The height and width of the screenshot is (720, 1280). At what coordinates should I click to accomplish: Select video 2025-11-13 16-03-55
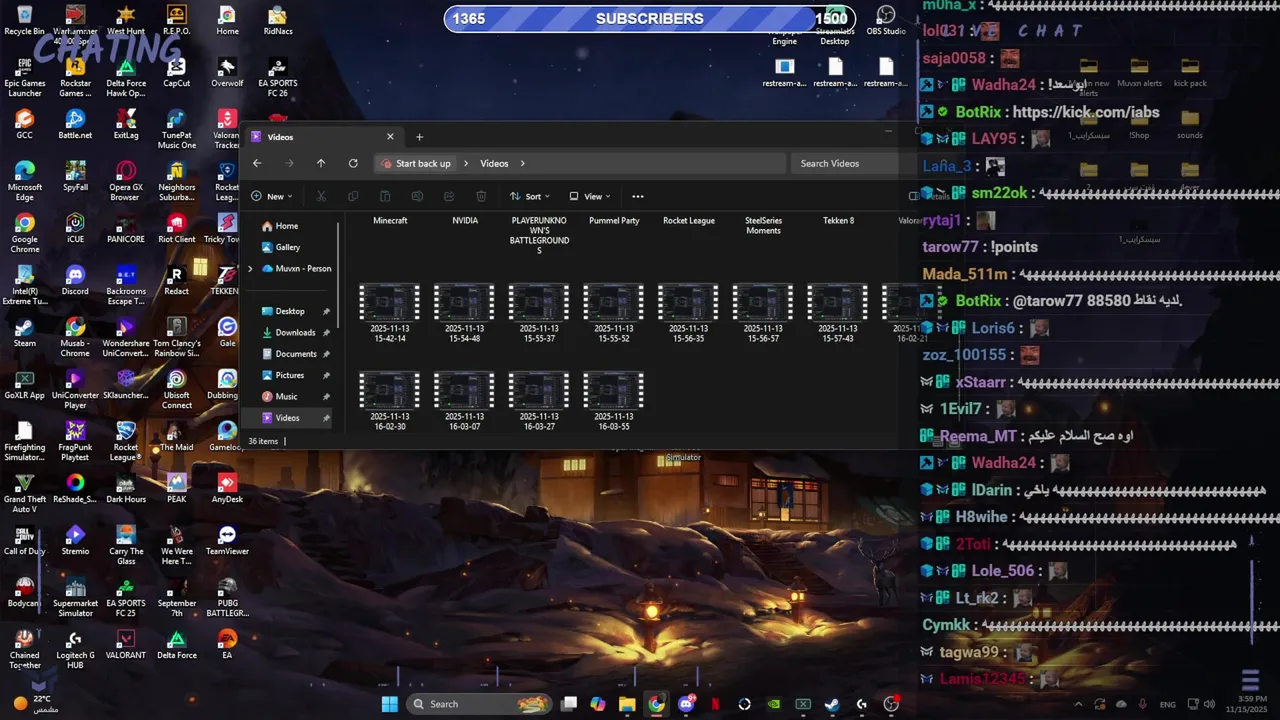point(613,400)
